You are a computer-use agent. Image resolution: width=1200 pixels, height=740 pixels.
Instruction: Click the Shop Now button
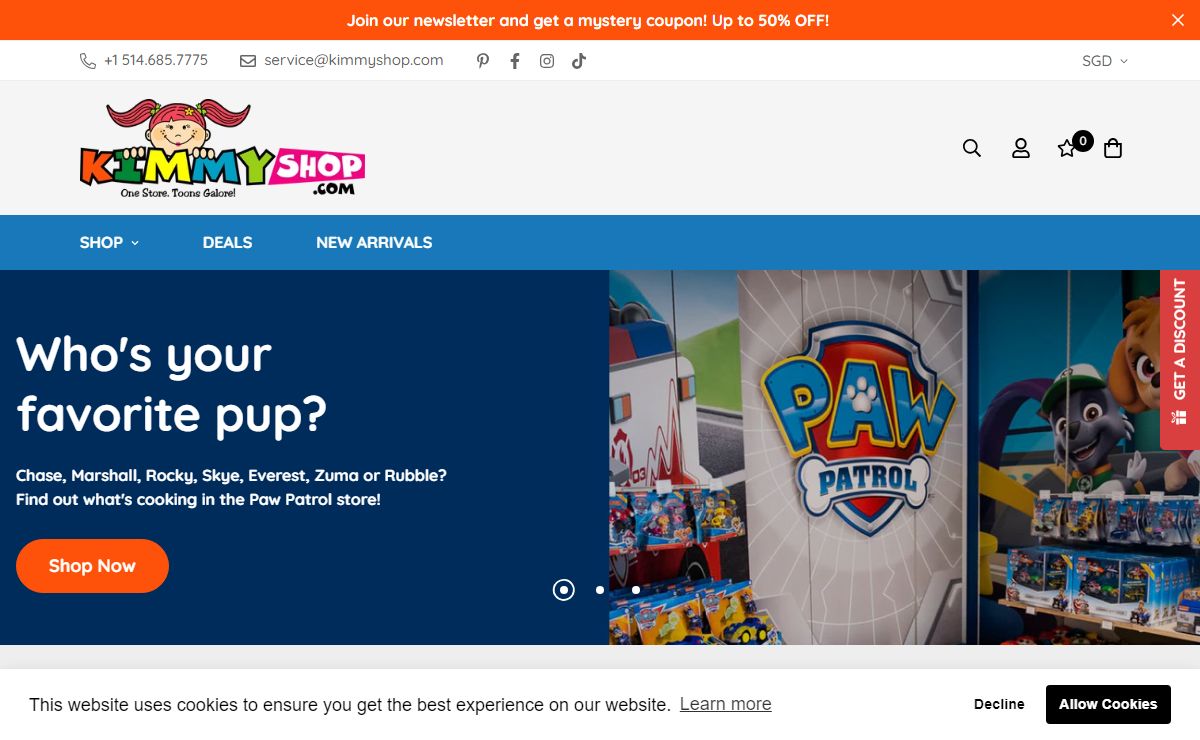[92, 566]
